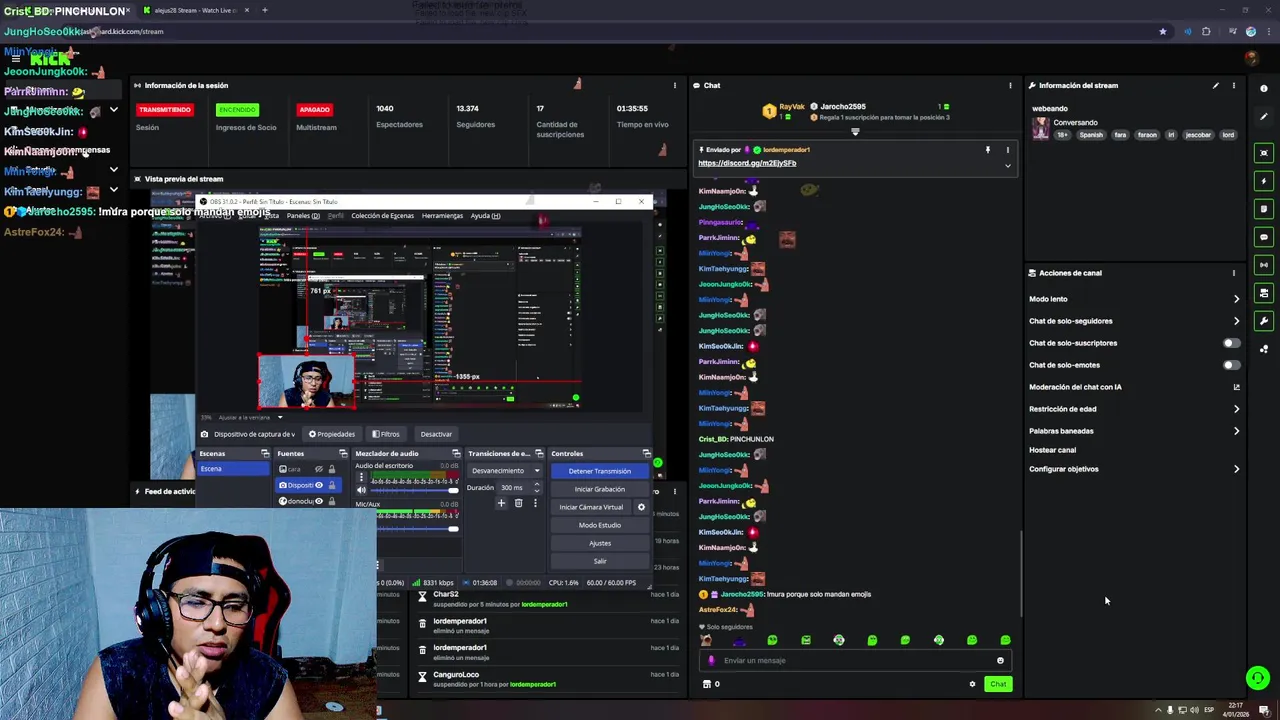Open the Paneles menu in OBS
This screenshot has height=720, width=1280.
303,216
